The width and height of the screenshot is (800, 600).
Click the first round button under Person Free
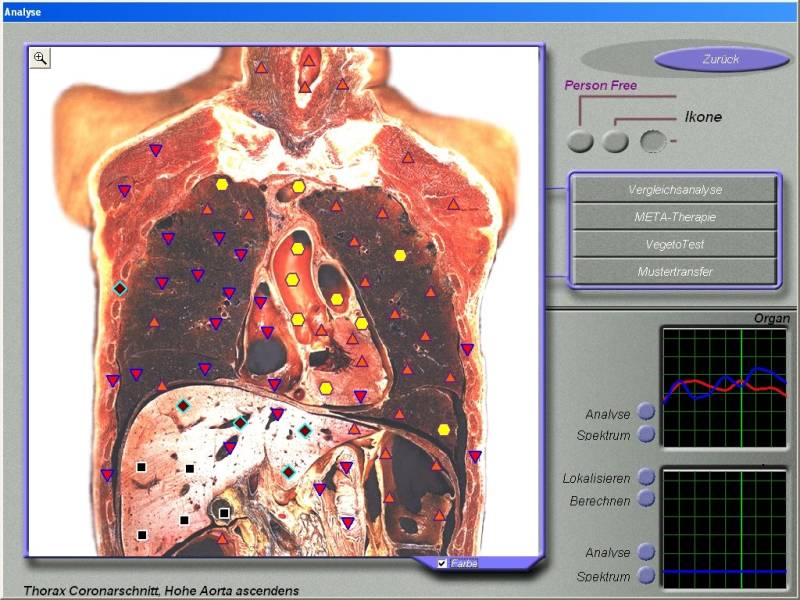coord(580,142)
